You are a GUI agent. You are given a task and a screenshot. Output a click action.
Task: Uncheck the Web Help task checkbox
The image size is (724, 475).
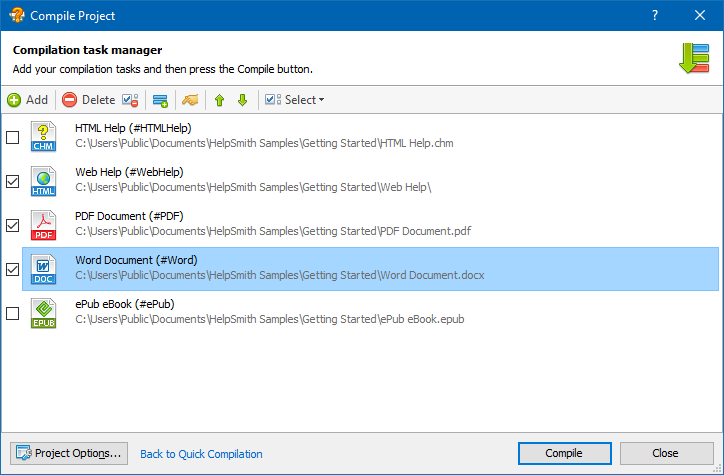(x=13, y=181)
